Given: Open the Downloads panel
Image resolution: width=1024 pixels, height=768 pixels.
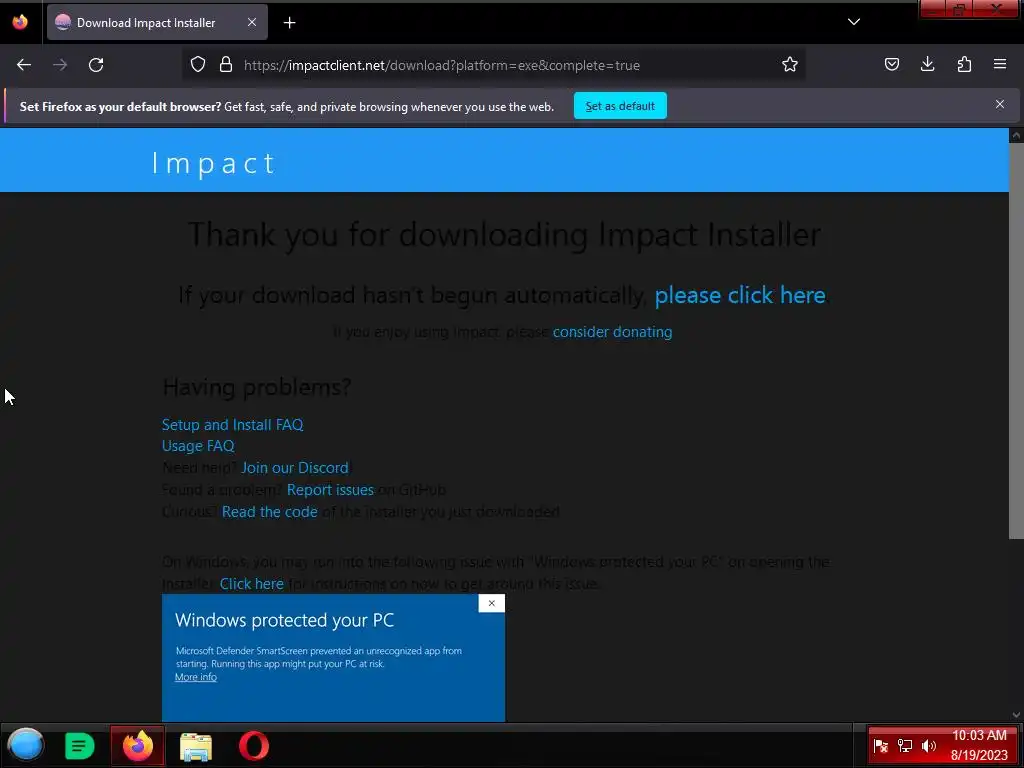Looking at the screenshot, I should (927, 64).
